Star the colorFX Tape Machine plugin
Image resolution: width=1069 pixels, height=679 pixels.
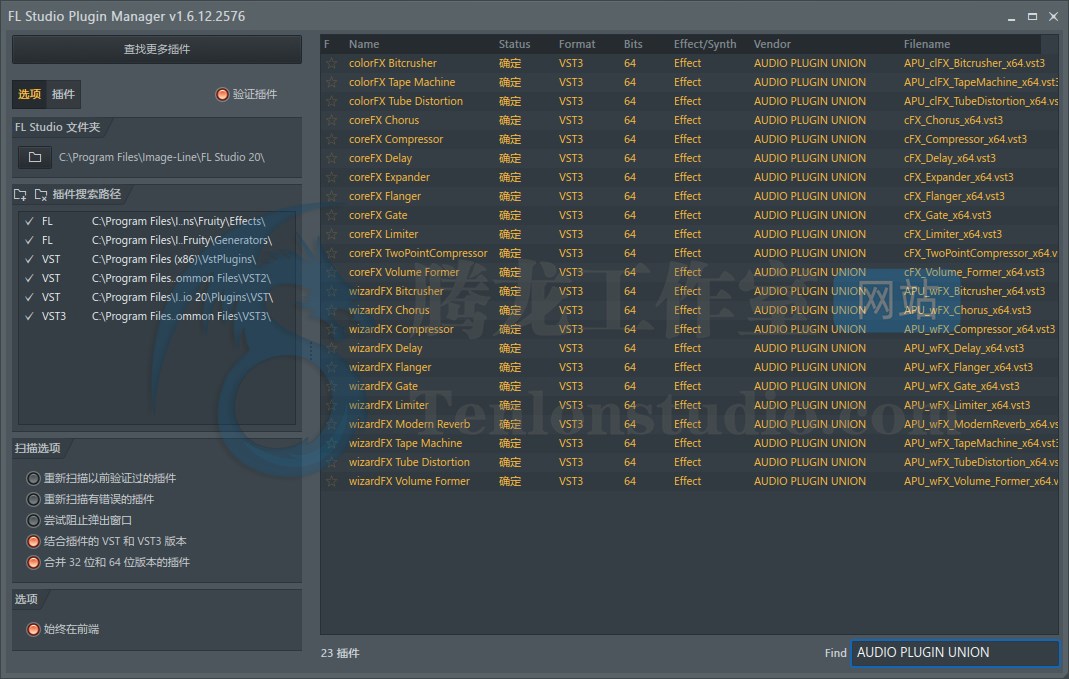tap(331, 82)
